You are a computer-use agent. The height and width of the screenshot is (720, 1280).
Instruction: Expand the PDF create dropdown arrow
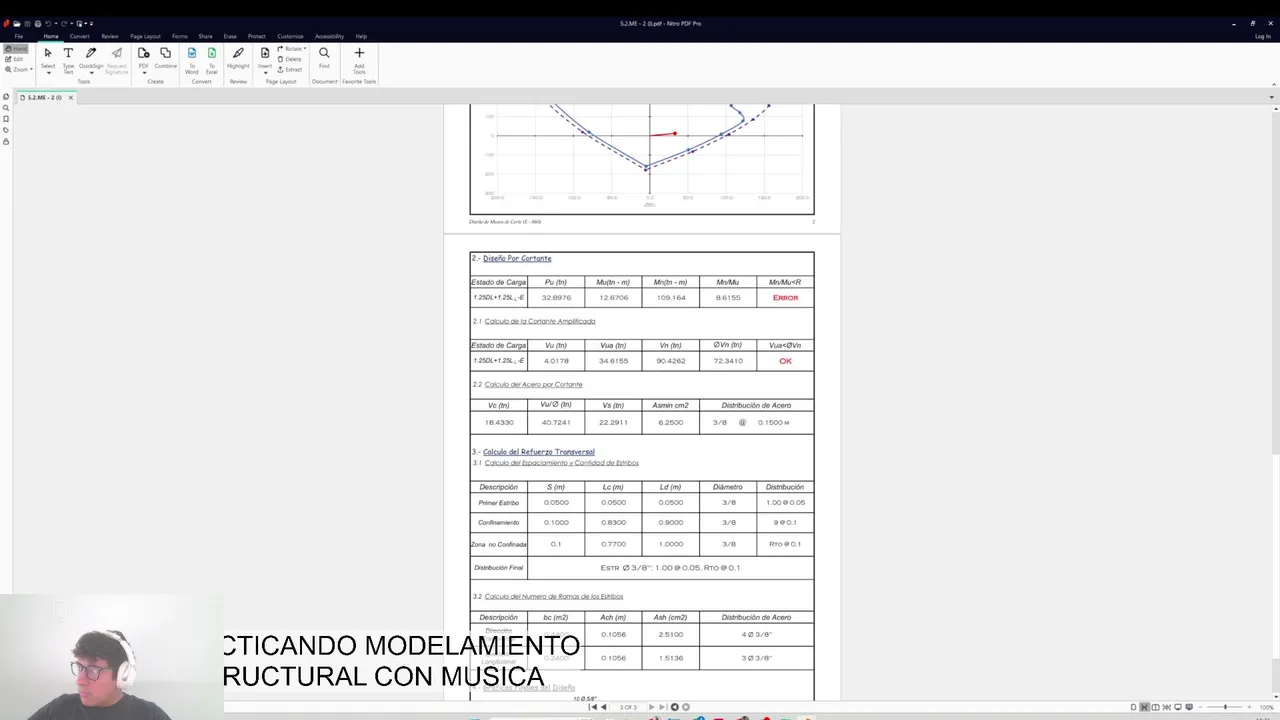pos(143,72)
